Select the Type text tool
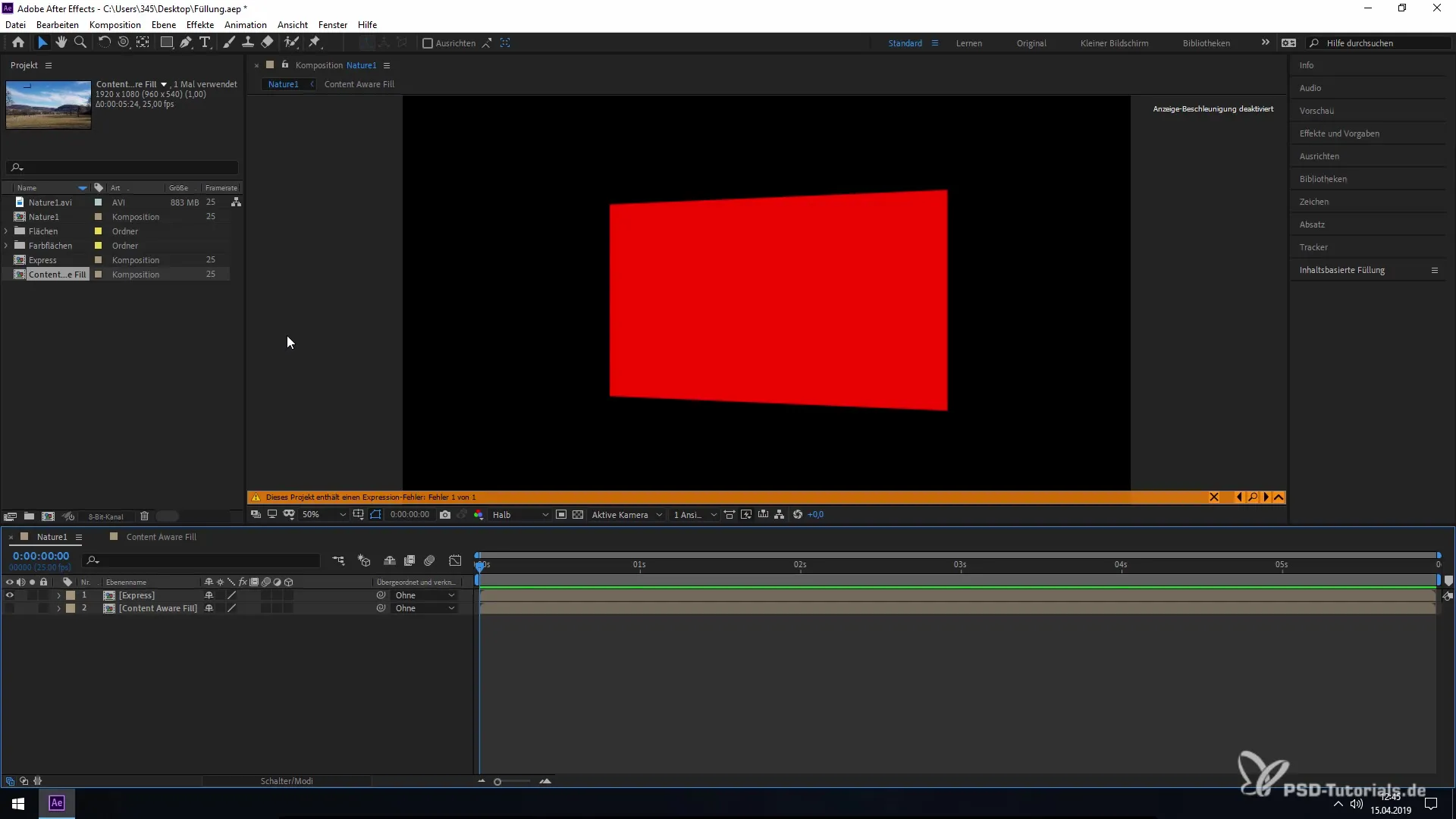 click(205, 42)
